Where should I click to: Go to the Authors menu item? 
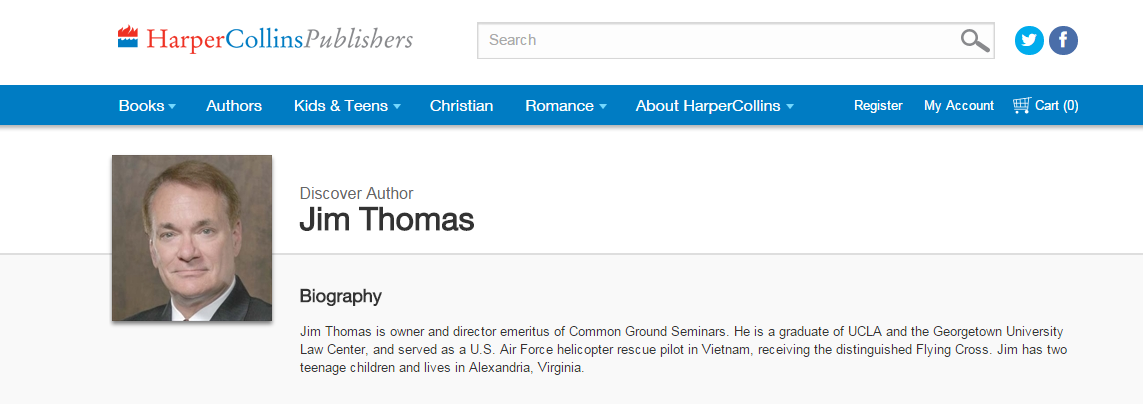point(234,105)
